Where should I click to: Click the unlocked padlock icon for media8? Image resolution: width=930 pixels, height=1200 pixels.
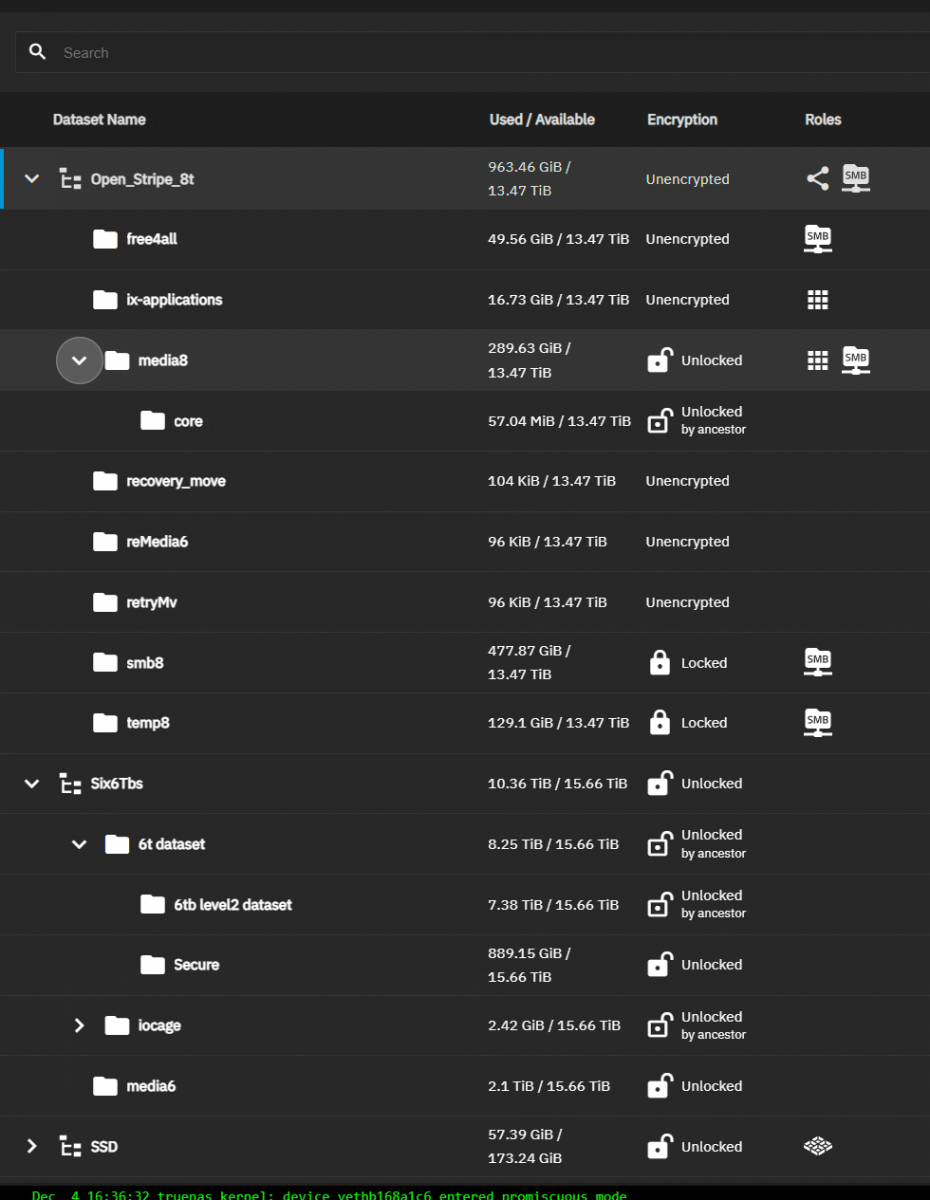click(659, 360)
